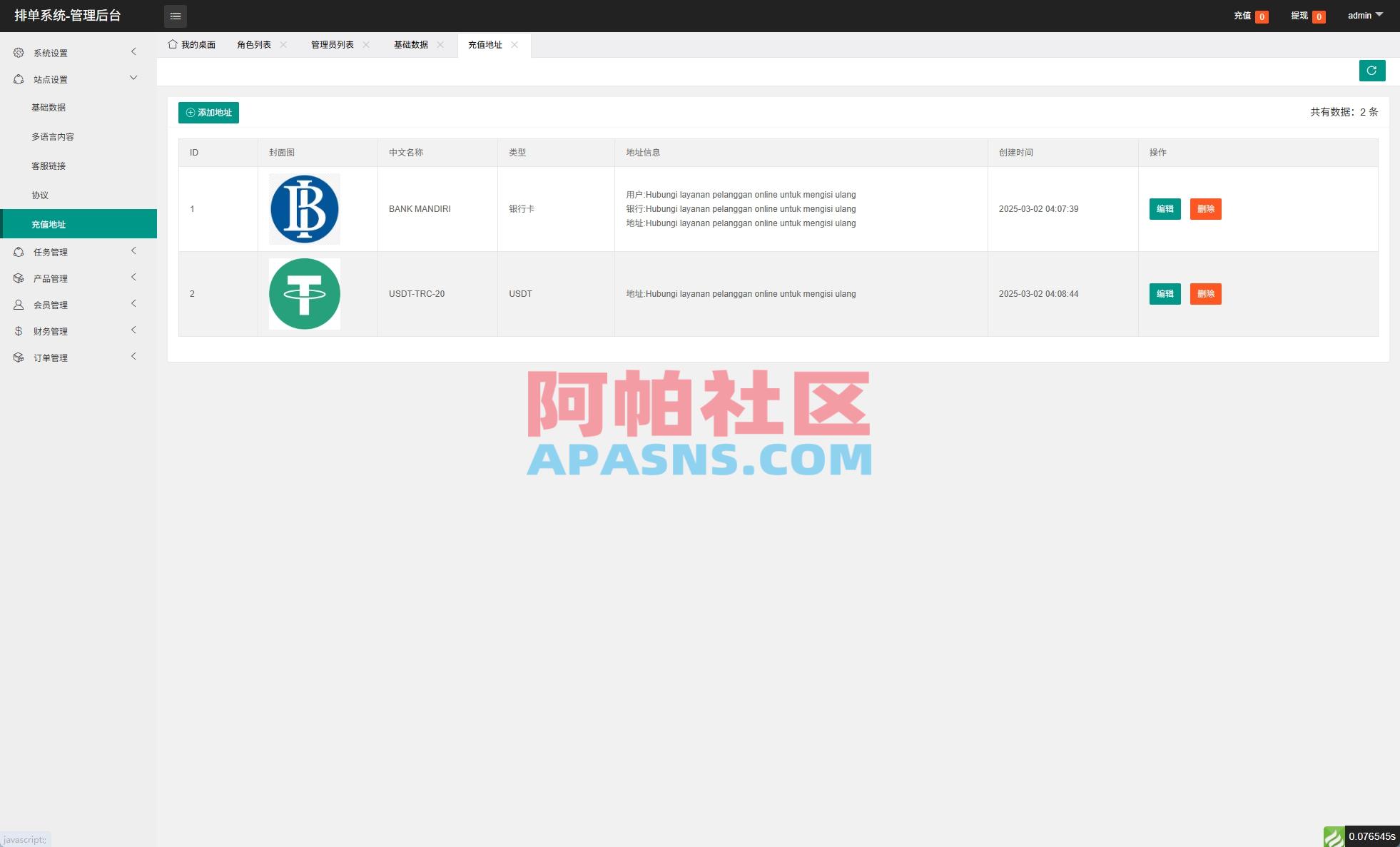Switch to the 管理员列表 tab

pyautogui.click(x=331, y=44)
